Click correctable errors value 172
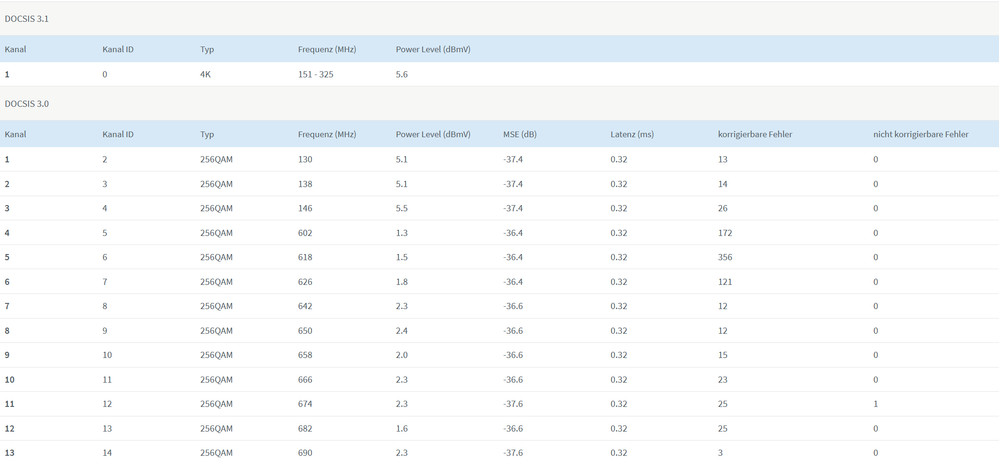This screenshot has height=461, width=999. (725, 233)
